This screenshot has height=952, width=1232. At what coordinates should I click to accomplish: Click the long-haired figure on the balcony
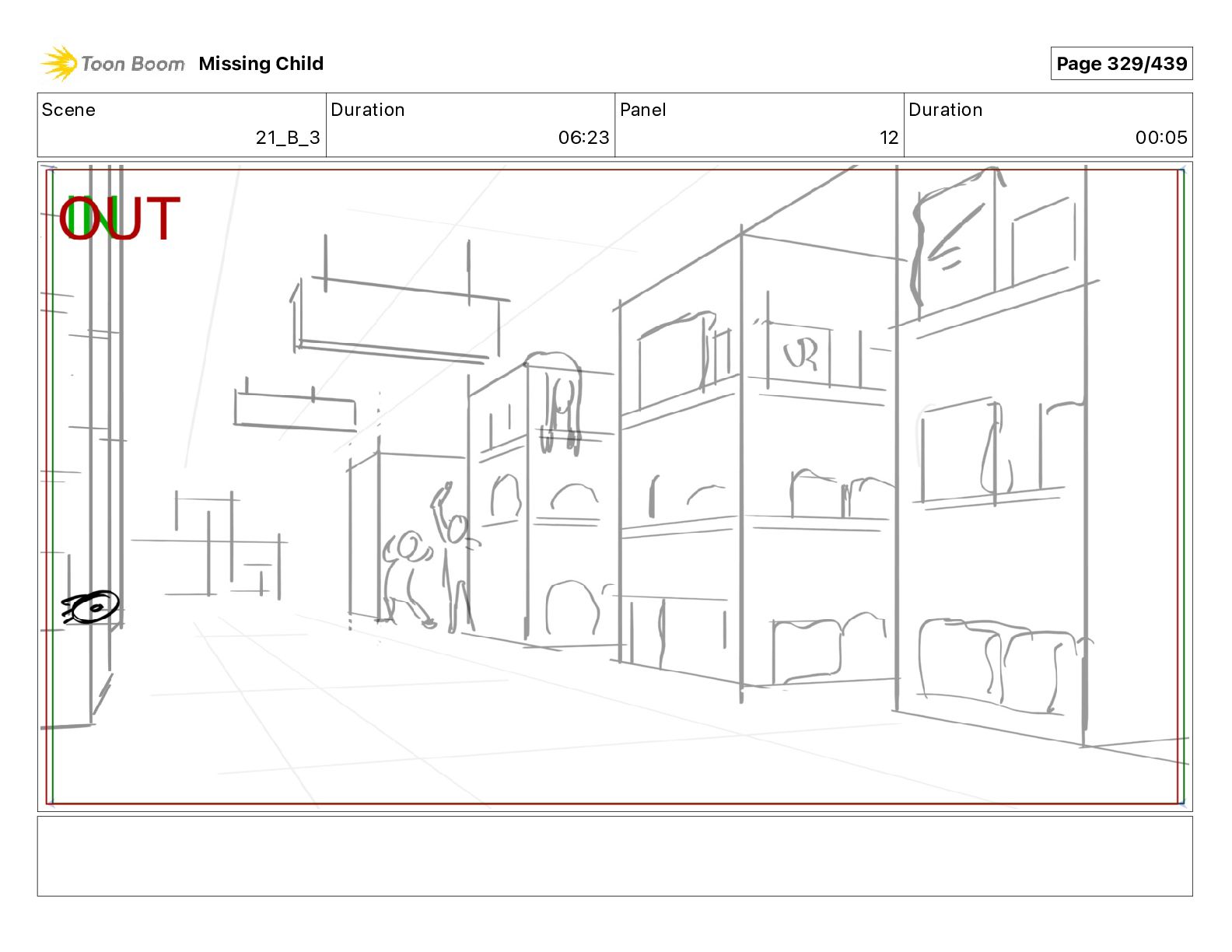click(560, 402)
